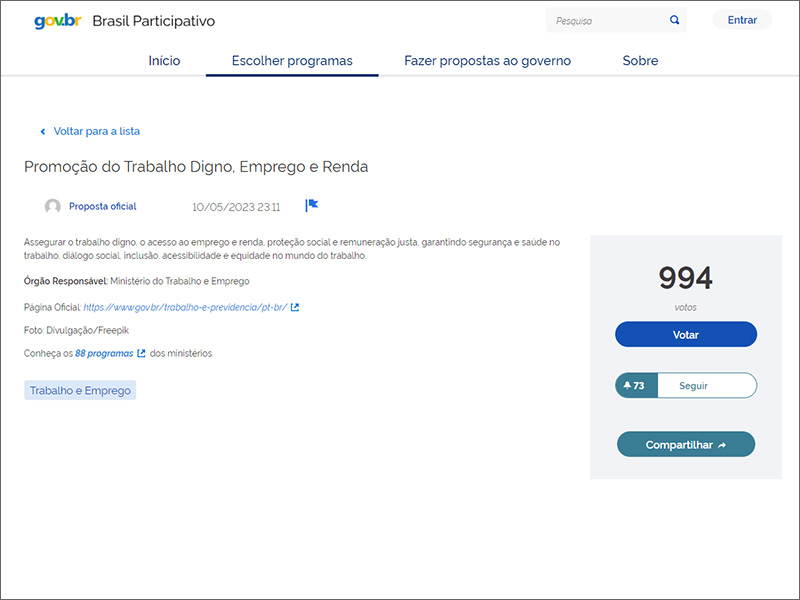Click the Proposta oficial avatar icon
Screen dimensions: 800x600
coord(53,207)
